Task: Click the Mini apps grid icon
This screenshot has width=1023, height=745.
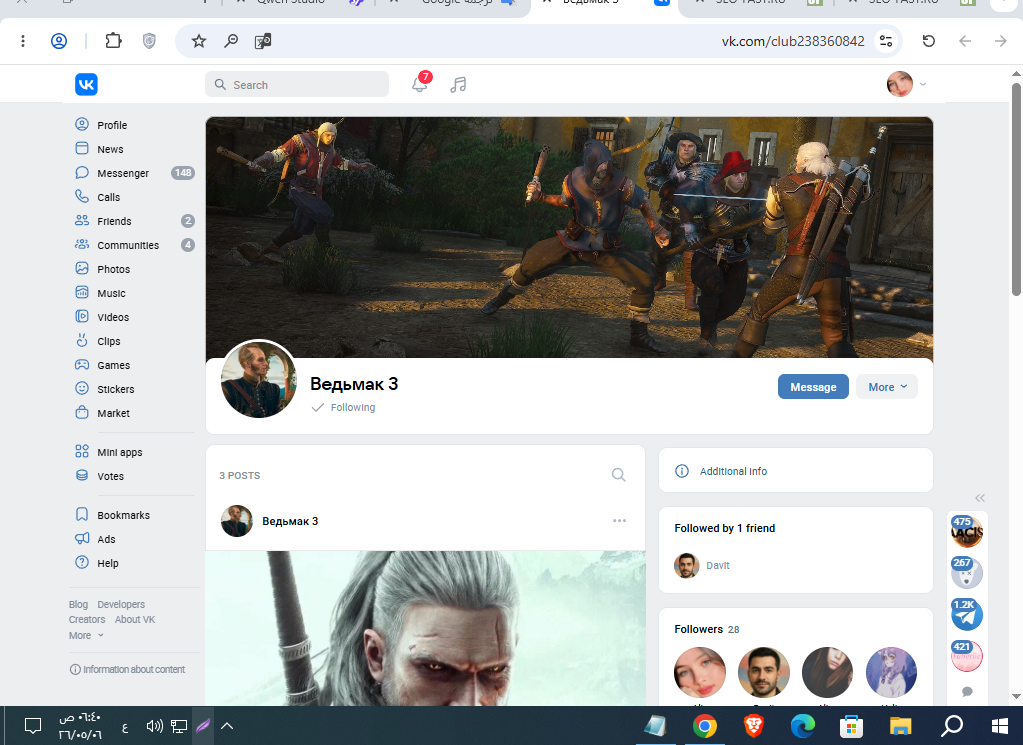Action: tap(82, 451)
